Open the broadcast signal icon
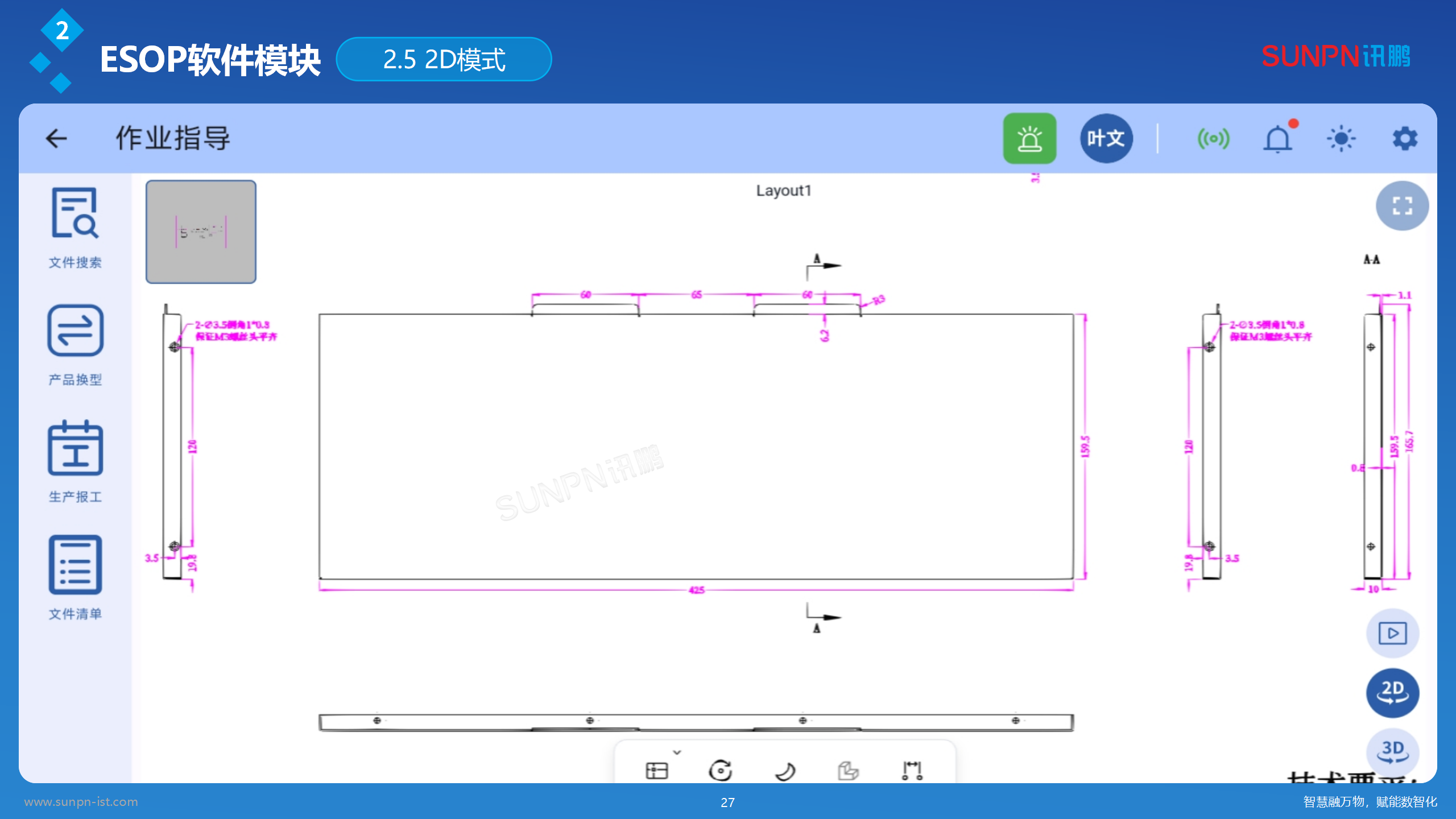1456x819 pixels. tap(1213, 138)
